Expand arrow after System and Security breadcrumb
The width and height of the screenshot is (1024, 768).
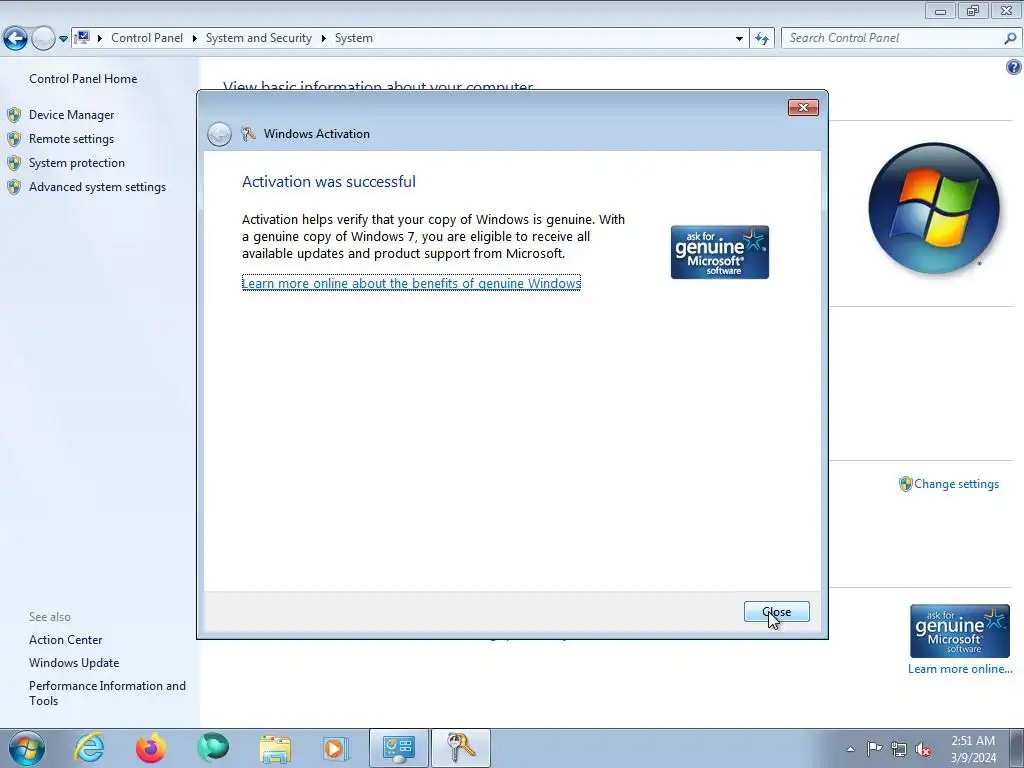coord(323,39)
